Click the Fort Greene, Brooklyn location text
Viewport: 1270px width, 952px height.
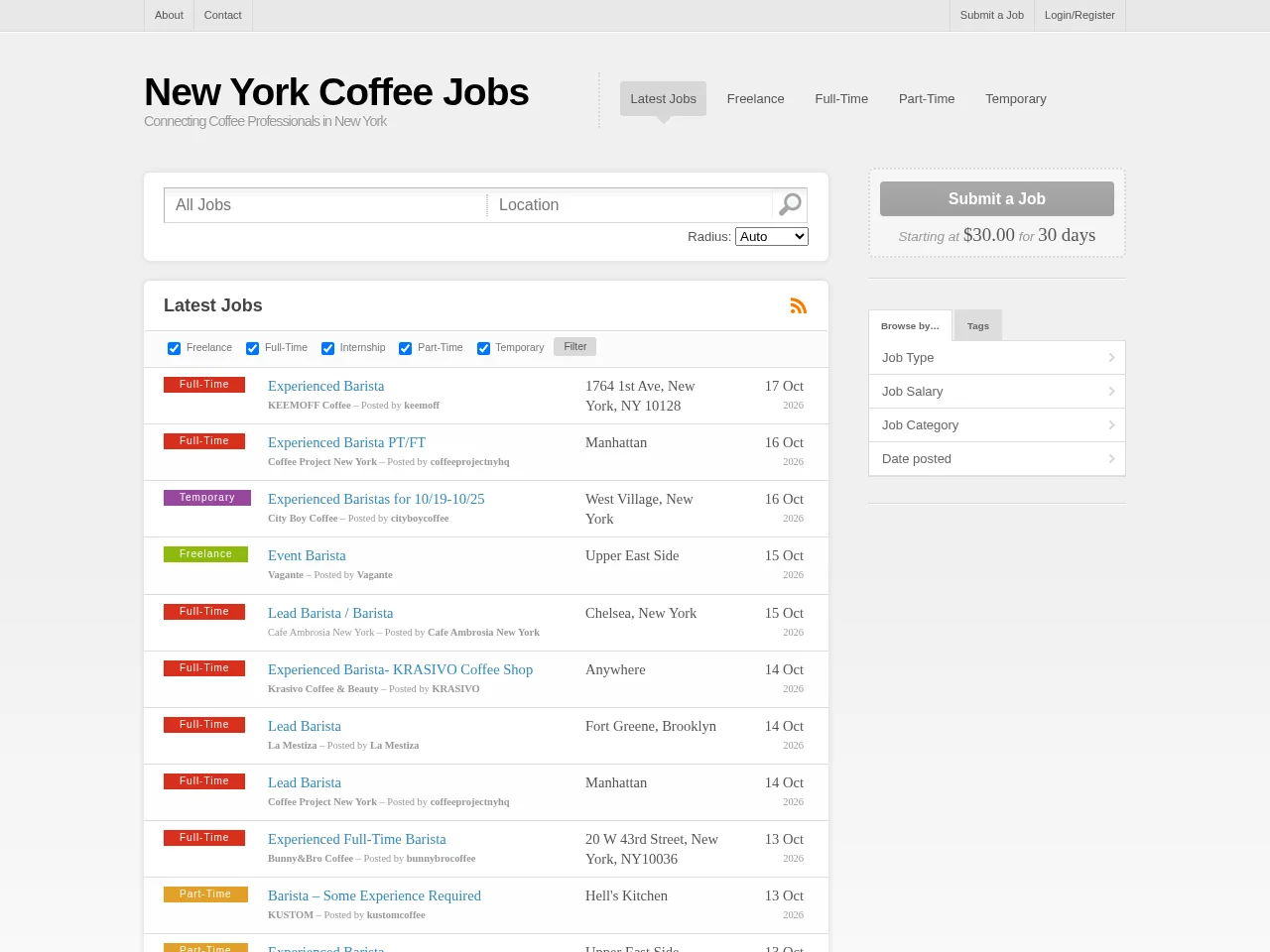[x=651, y=726]
